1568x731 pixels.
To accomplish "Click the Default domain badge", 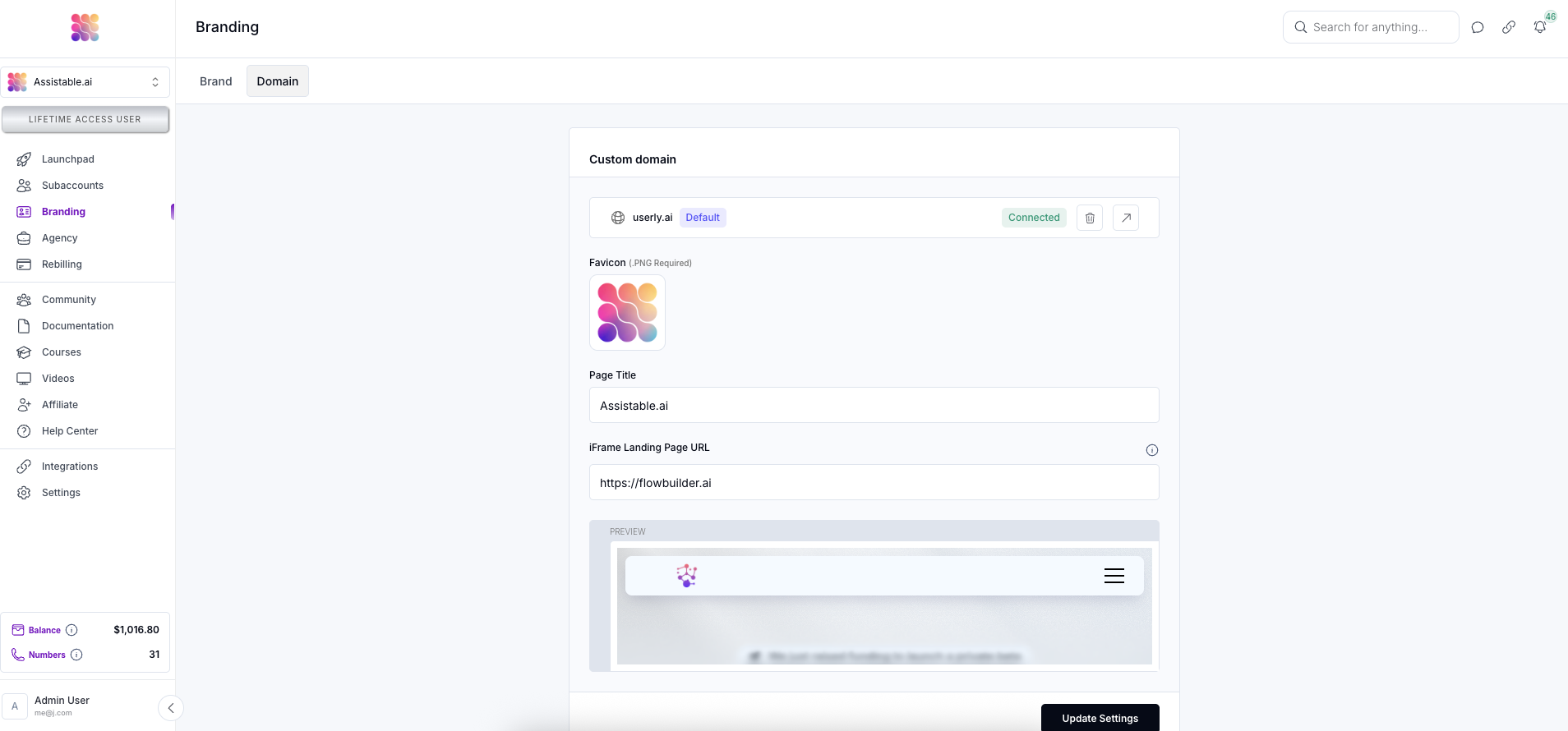I will (703, 218).
